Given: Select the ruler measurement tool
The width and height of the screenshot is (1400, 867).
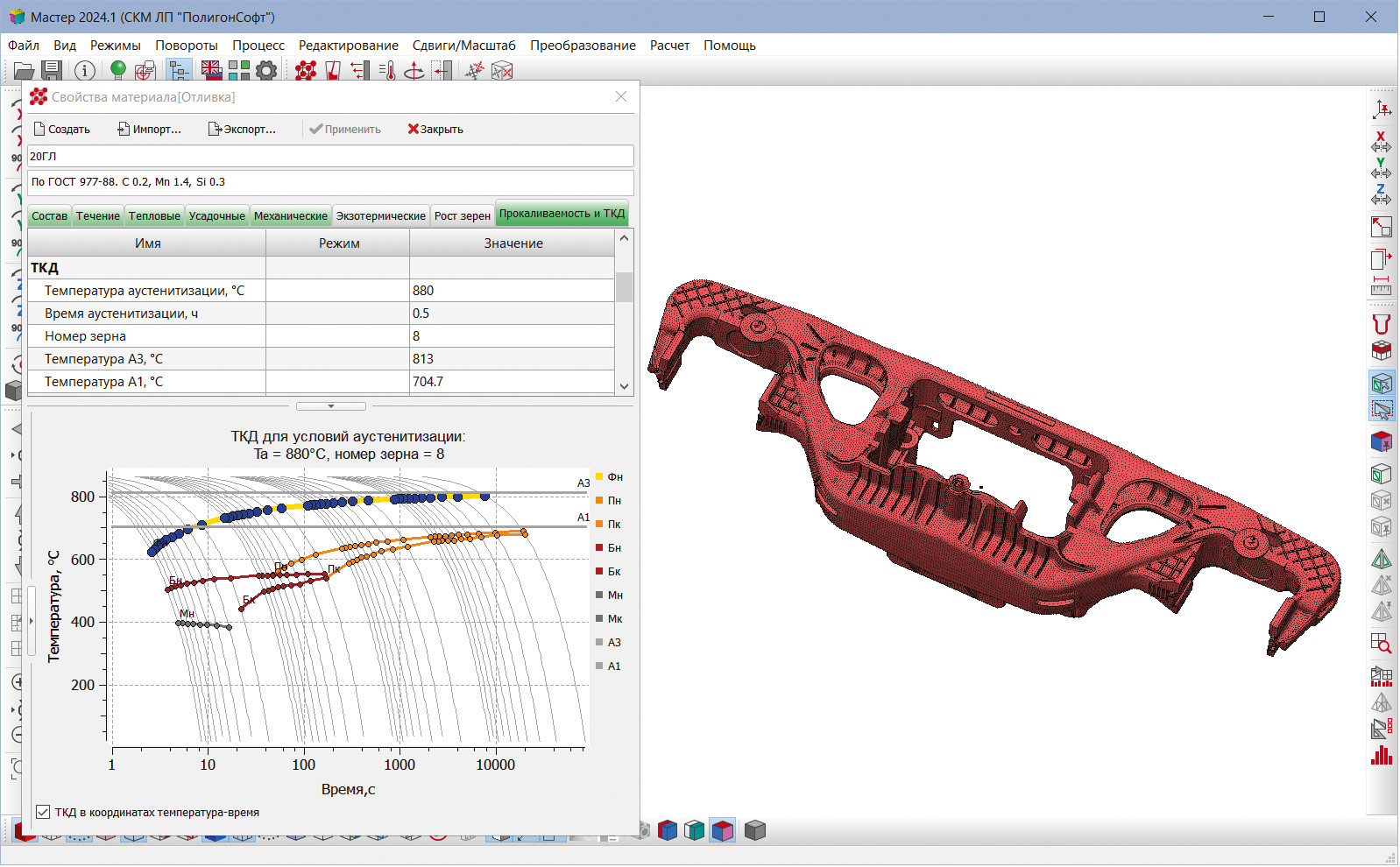Looking at the screenshot, I should pyautogui.click(x=1381, y=285).
